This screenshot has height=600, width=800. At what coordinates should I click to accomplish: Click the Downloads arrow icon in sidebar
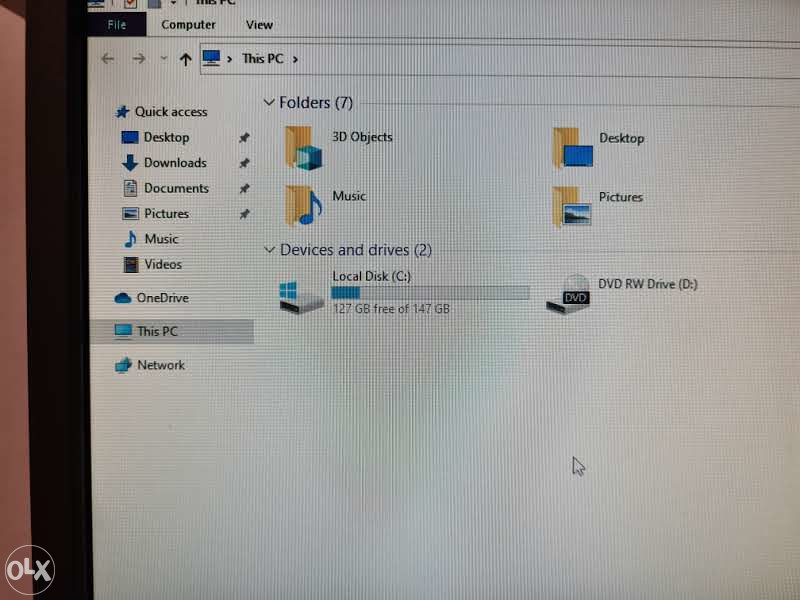[x=130, y=163]
